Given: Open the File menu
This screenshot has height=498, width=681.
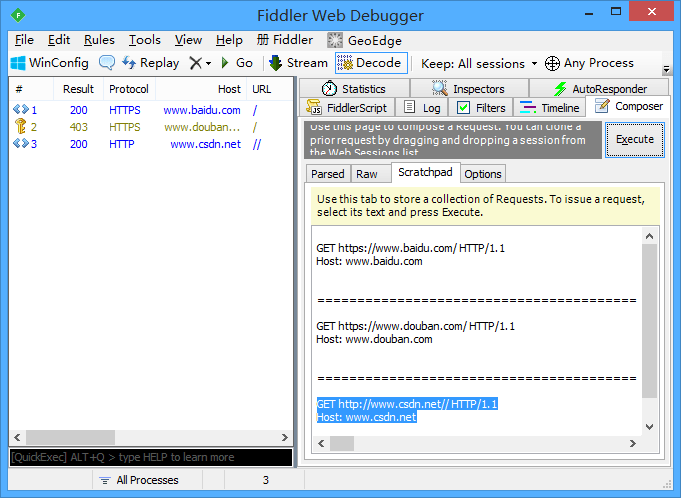Looking at the screenshot, I should pos(24,40).
